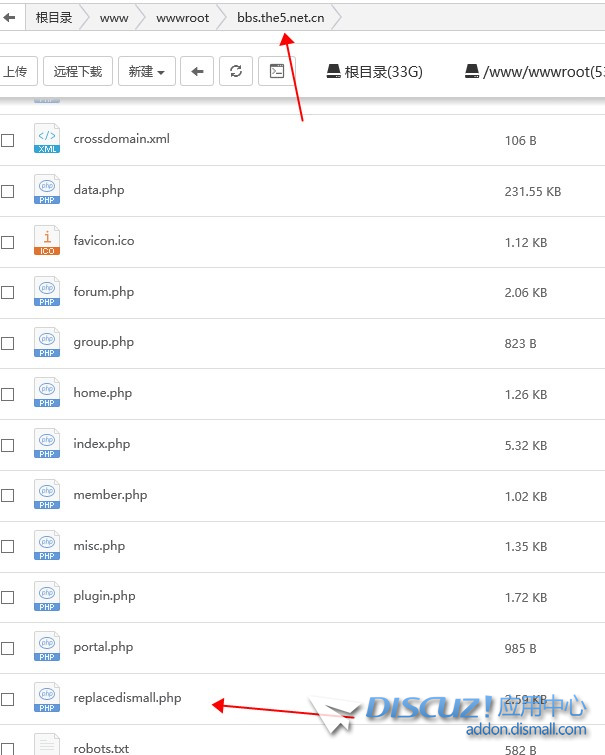Click the back arrow toolbar button
Image resolution: width=605 pixels, height=755 pixels.
point(197,72)
